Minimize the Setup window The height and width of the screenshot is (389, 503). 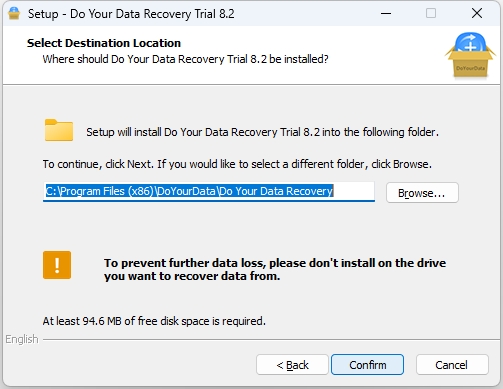(386, 13)
